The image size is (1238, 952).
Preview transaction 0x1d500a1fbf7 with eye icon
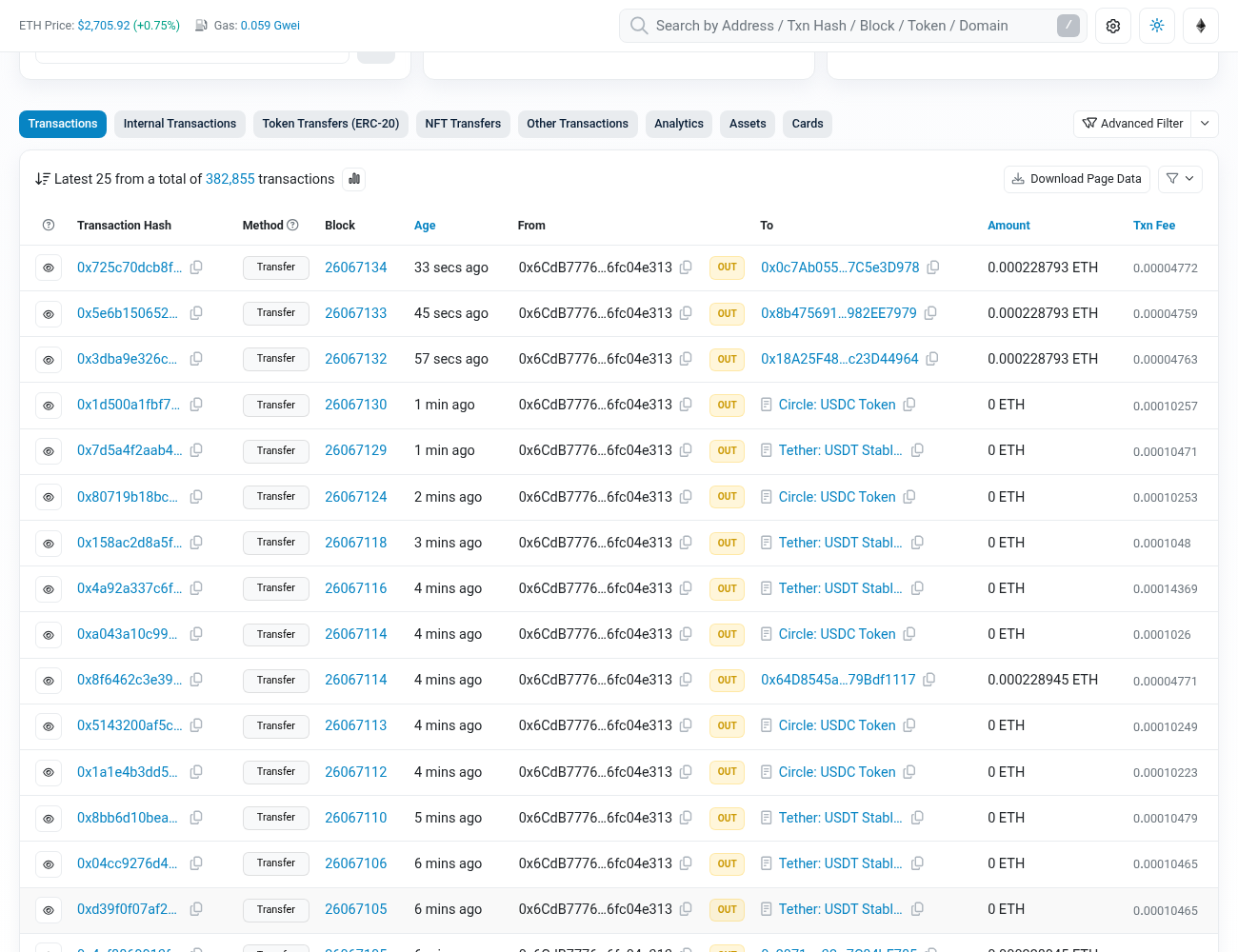49,406
